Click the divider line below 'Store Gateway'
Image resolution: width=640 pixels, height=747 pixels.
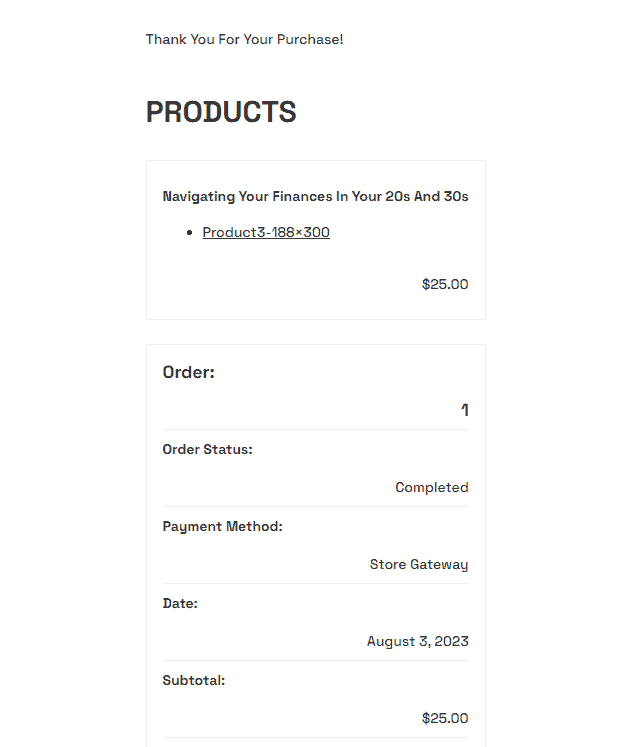(315, 584)
